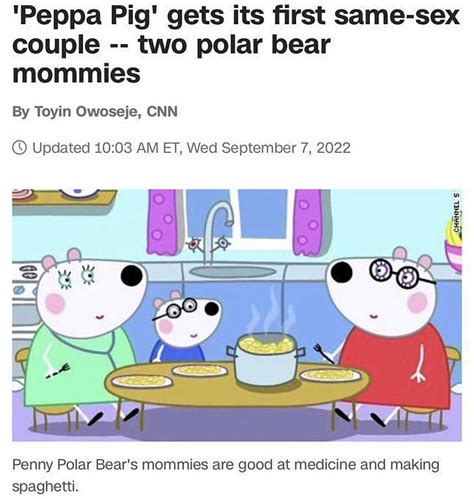Click CNN in the byline
The width and height of the screenshot is (474, 499).
tap(162, 111)
